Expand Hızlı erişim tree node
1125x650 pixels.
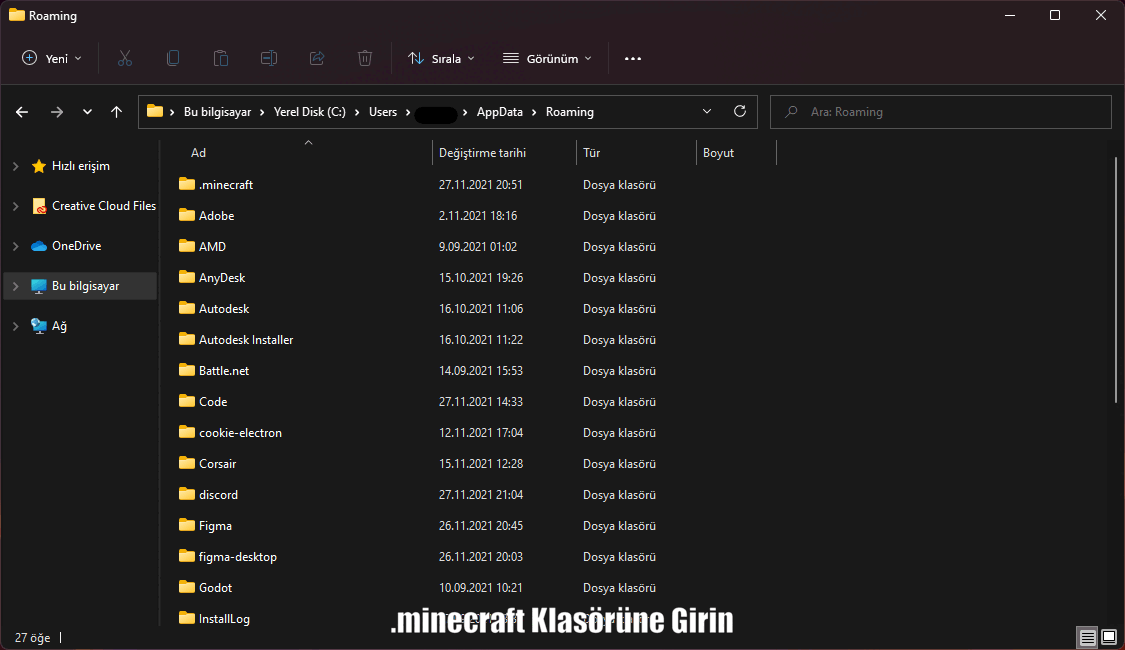[x=16, y=166]
